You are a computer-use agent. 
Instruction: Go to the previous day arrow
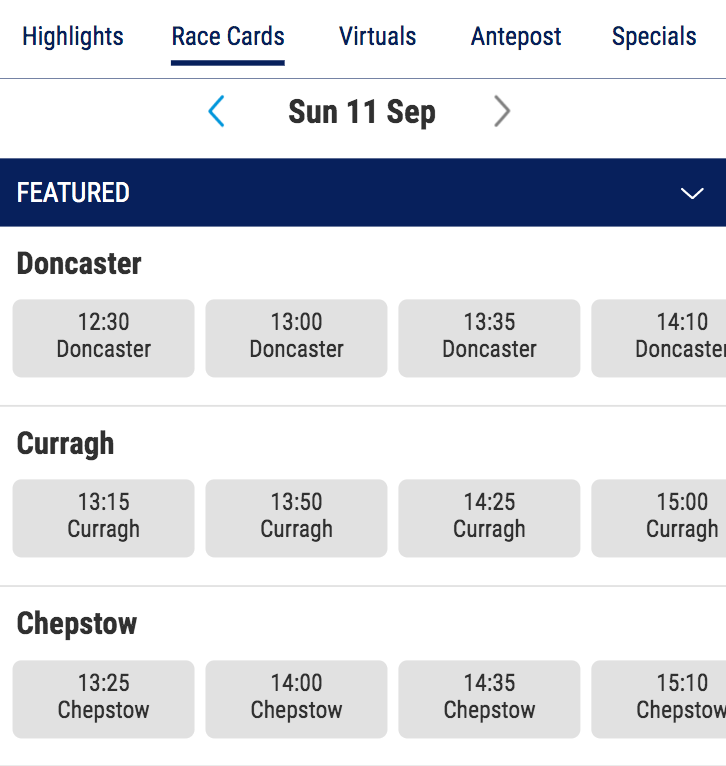pos(216,111)
